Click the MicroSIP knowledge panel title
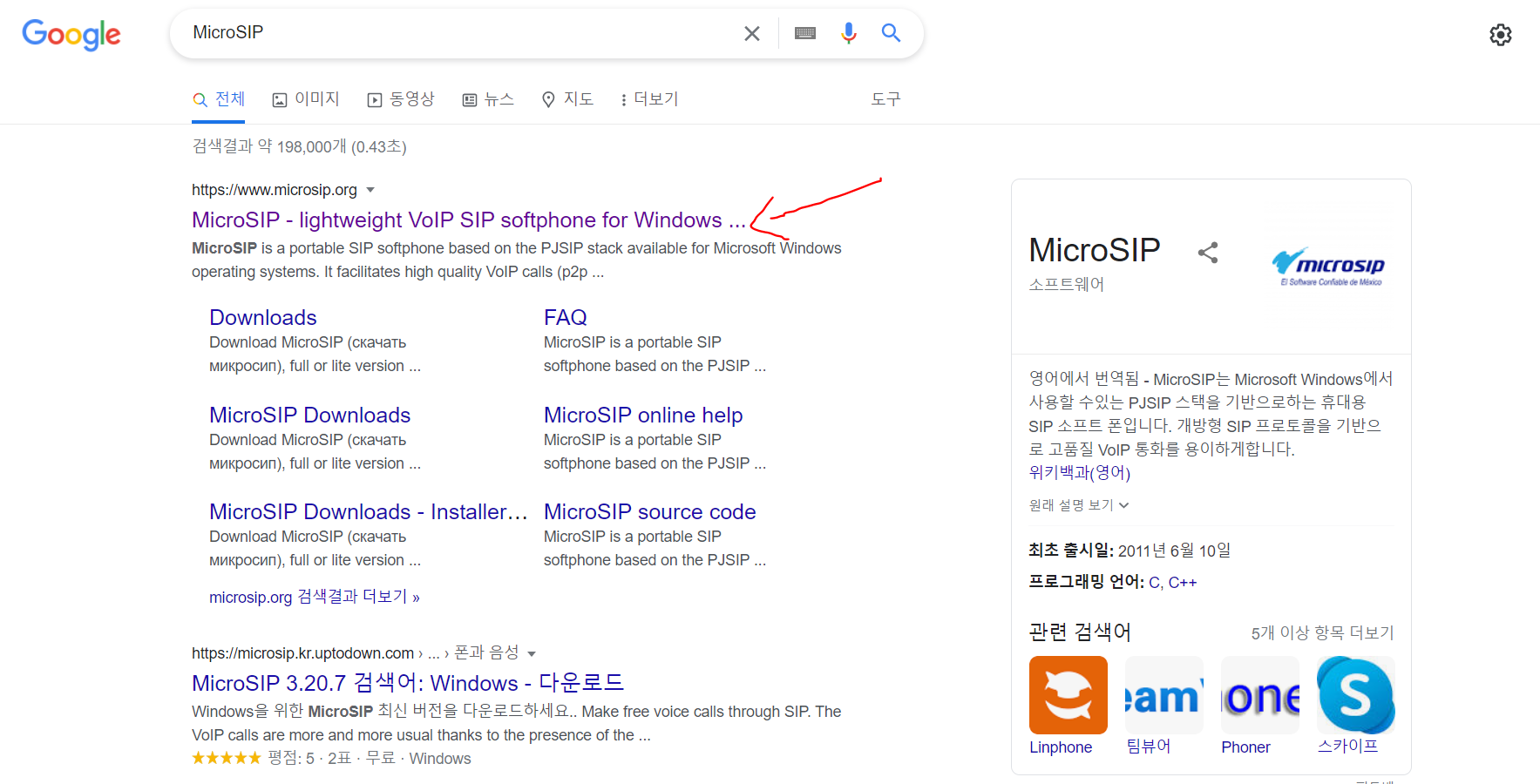Image resolution: width=1540 pixels, height=784 pixels. pos(1095,250)
